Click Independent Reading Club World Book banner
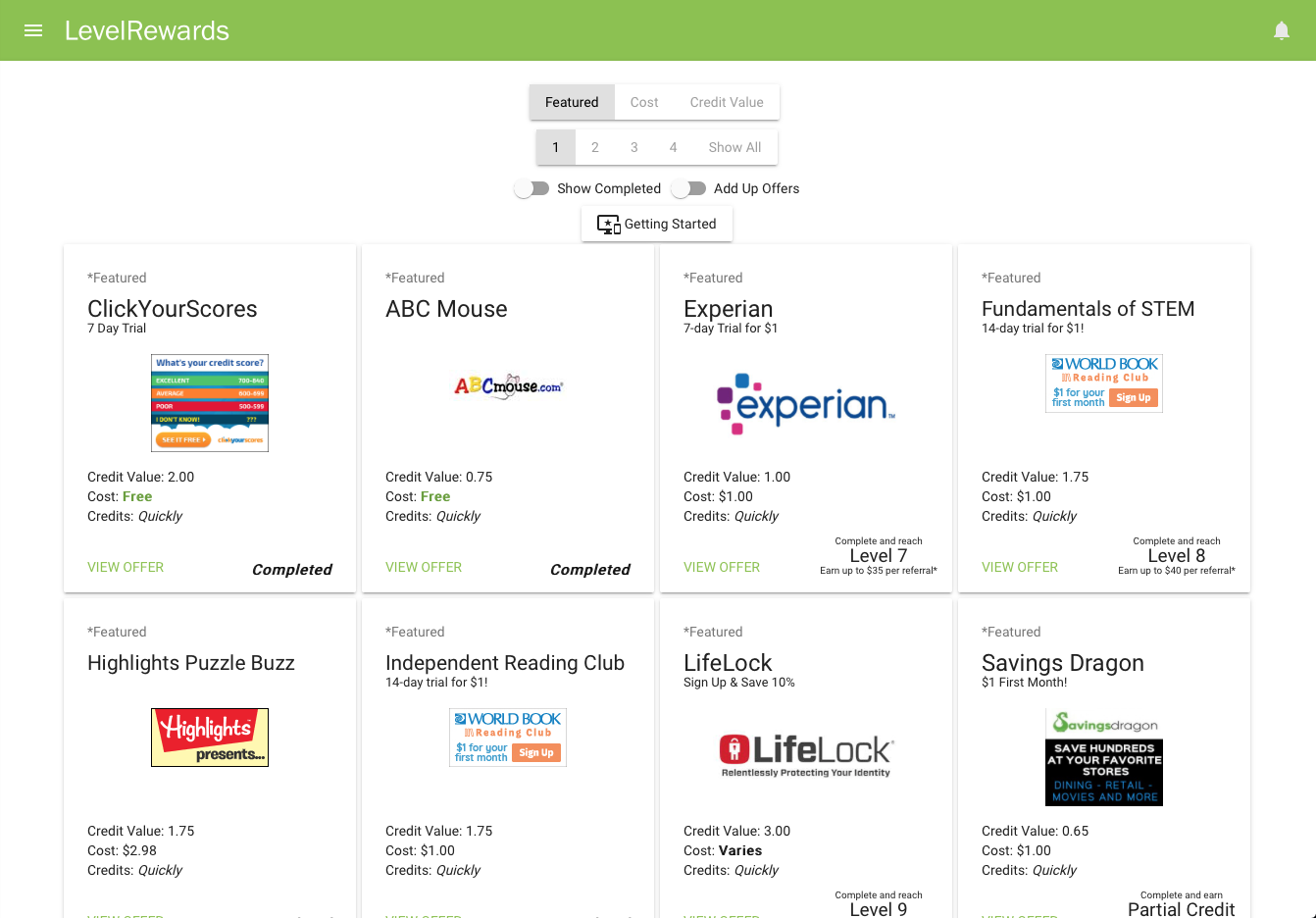Screen dimensions: 1316x918 pos(508,738)
